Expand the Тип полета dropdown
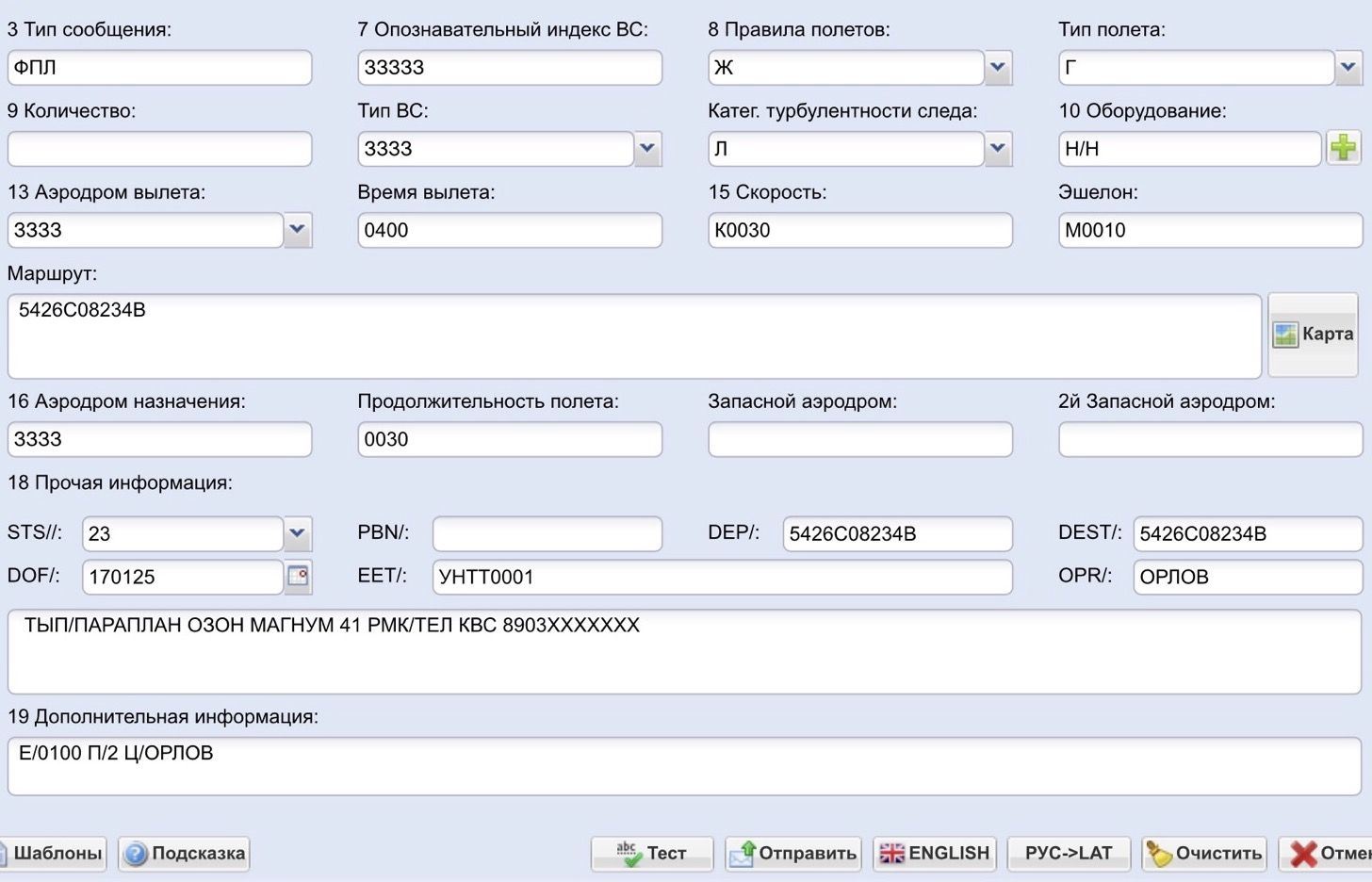 [1347, 67]
